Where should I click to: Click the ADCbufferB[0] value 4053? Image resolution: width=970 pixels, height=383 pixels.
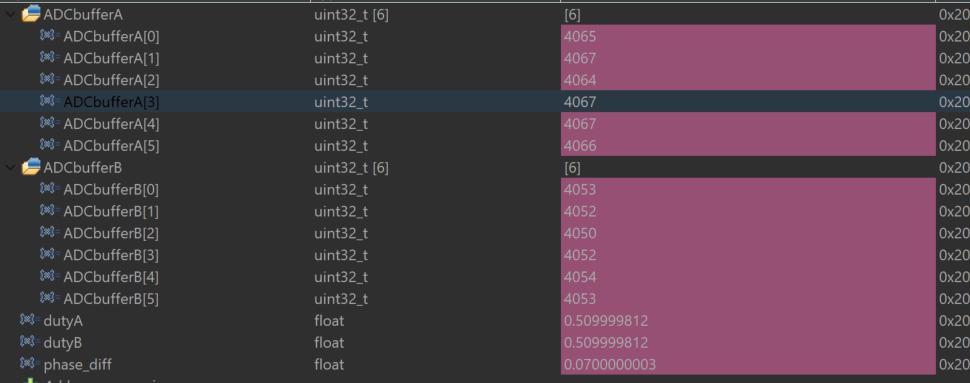tap(580, 189)
